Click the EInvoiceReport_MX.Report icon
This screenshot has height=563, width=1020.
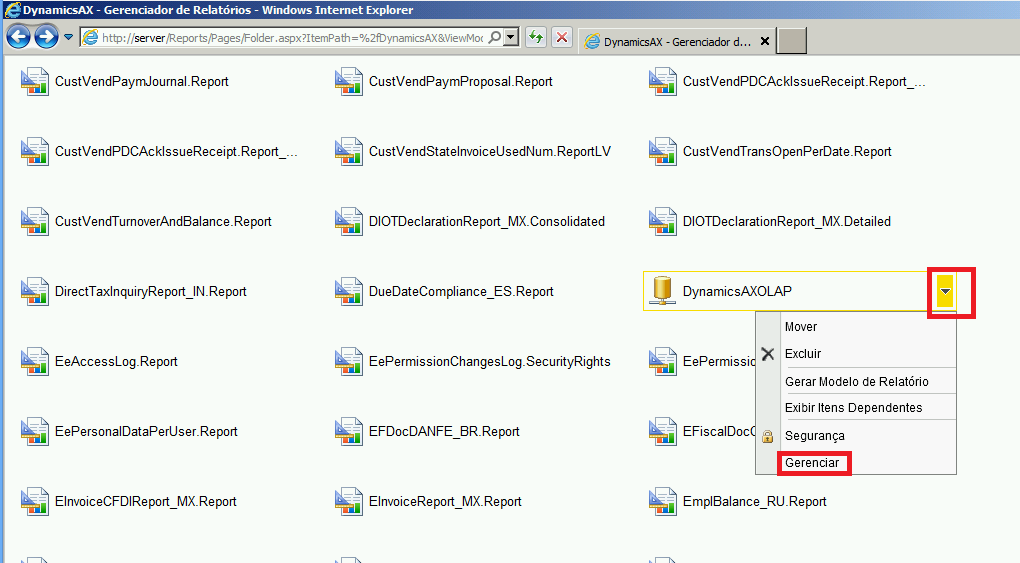click(349, 502)
